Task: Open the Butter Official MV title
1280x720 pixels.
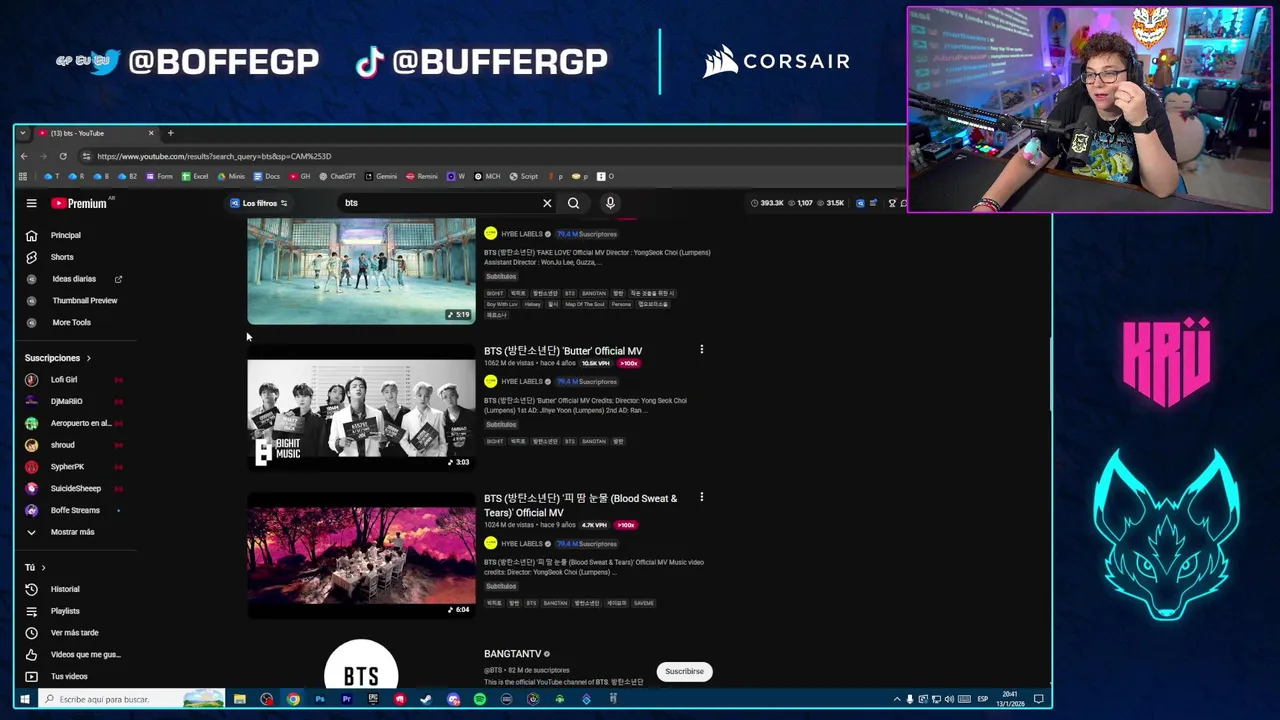Action: coord(563,351)
